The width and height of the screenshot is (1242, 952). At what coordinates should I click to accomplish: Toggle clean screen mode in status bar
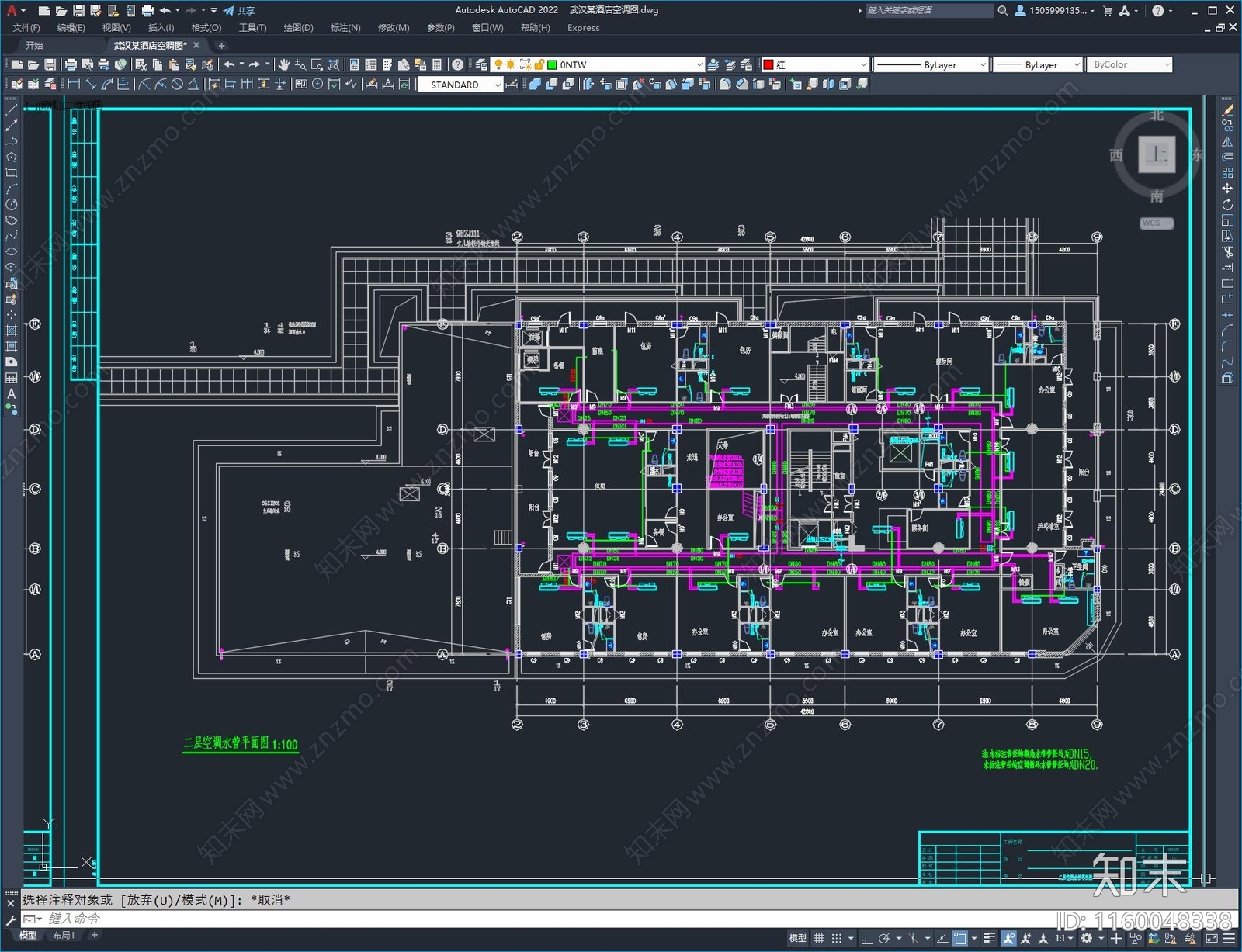coord(1212,938)
